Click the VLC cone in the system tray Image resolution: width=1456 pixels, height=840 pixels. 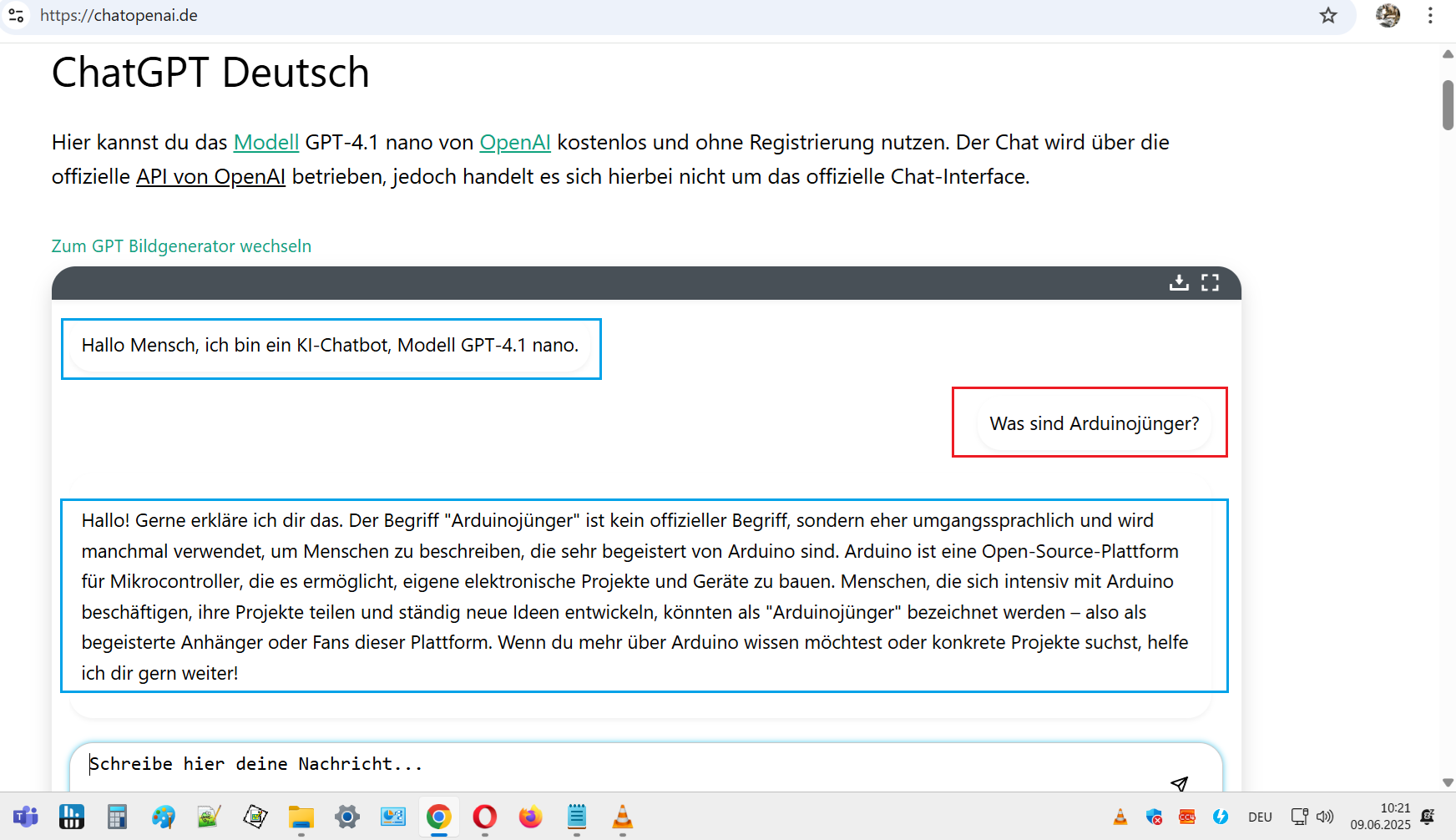[x=1120, y=817]
